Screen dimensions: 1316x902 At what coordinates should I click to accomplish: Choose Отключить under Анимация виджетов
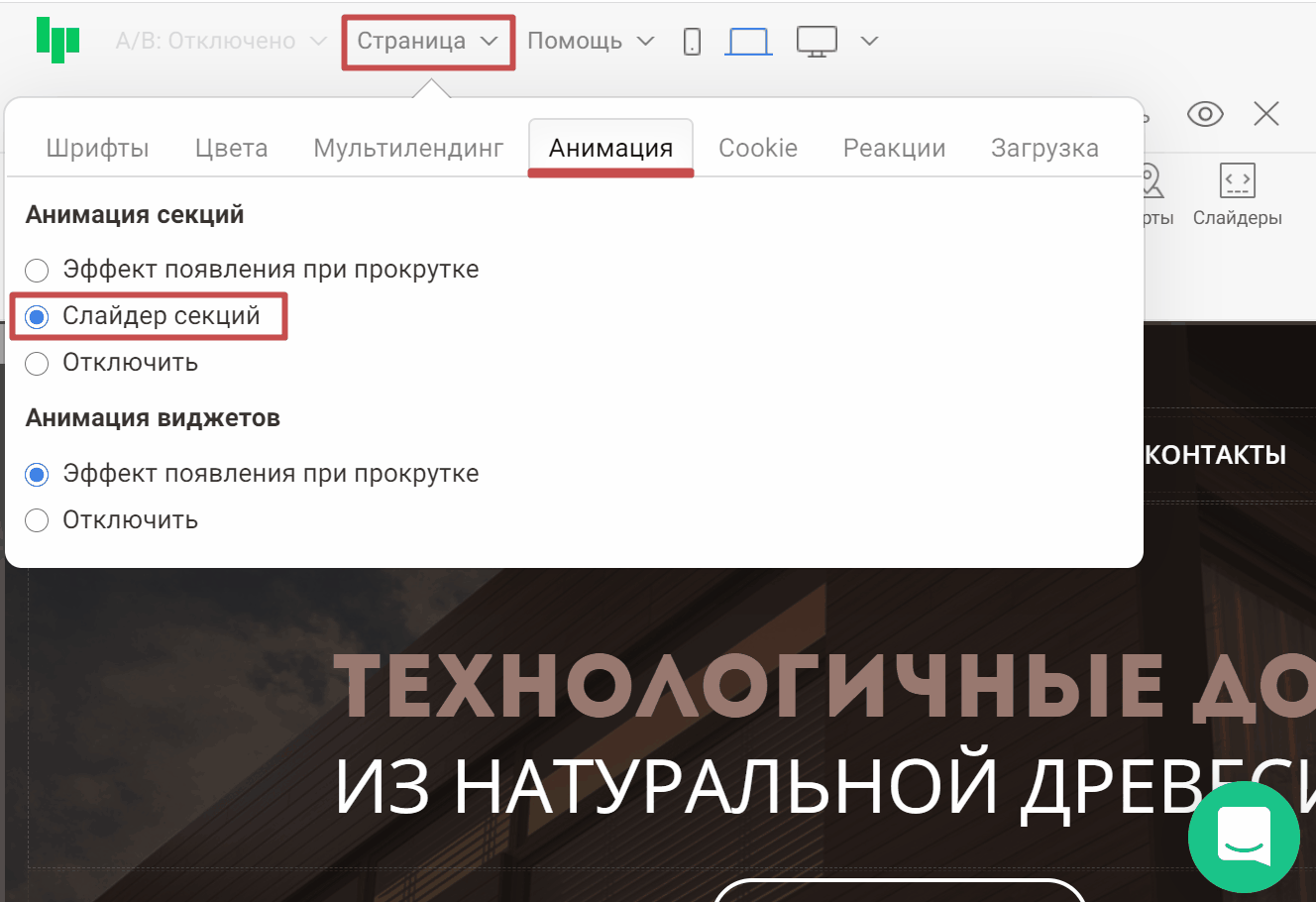pos(37,520)
